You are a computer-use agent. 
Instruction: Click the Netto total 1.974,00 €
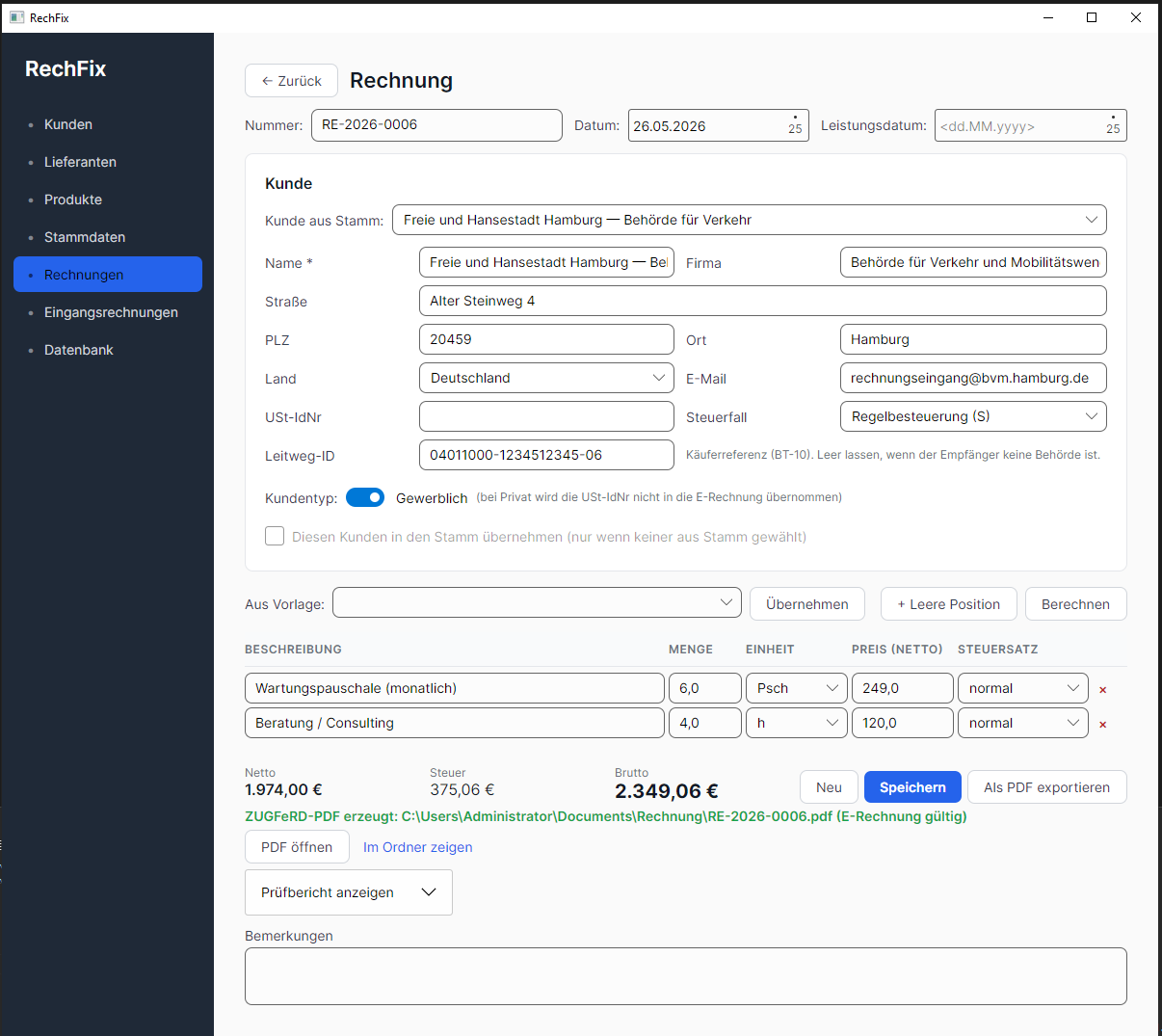pos(283,789)
